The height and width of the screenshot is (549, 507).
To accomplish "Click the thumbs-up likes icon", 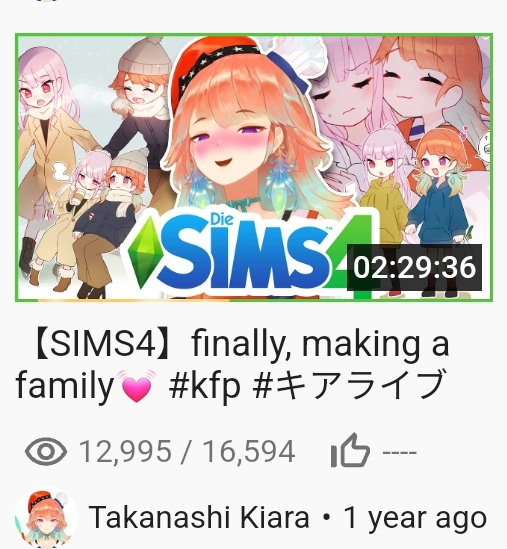I will pyautogui.click(x=350, y=450).
